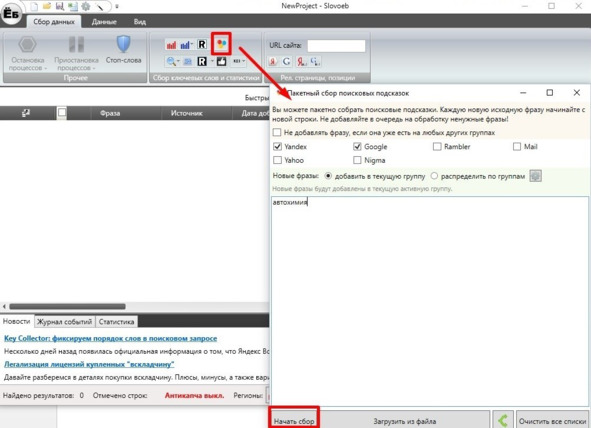Viewport: 591px width, 428px height.
Task: Uncheck the Yandex checkbox
Action: pyautogui.click(x=277, y=147)
